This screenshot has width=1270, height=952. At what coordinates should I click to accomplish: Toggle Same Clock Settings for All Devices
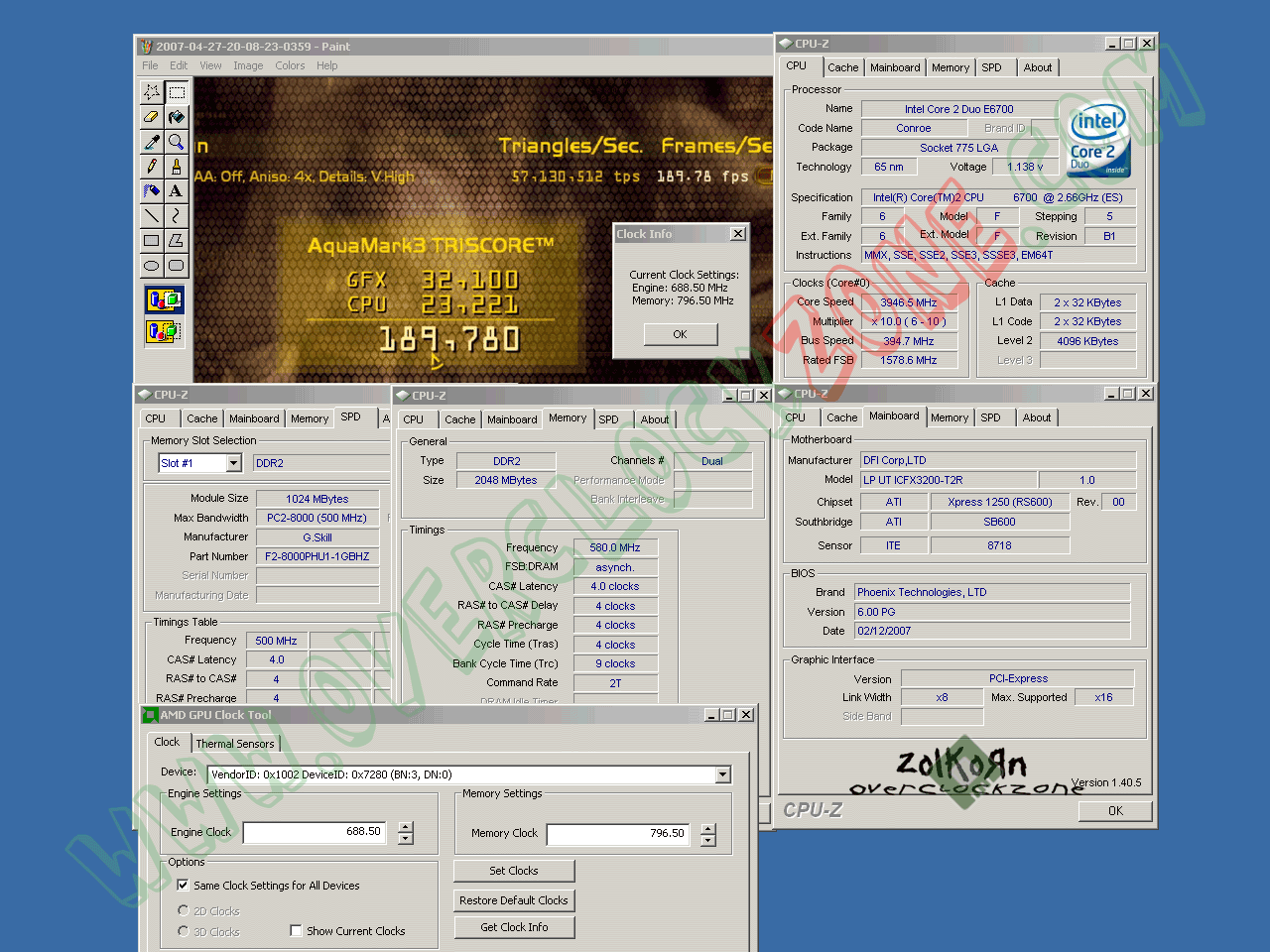(183, 885)
